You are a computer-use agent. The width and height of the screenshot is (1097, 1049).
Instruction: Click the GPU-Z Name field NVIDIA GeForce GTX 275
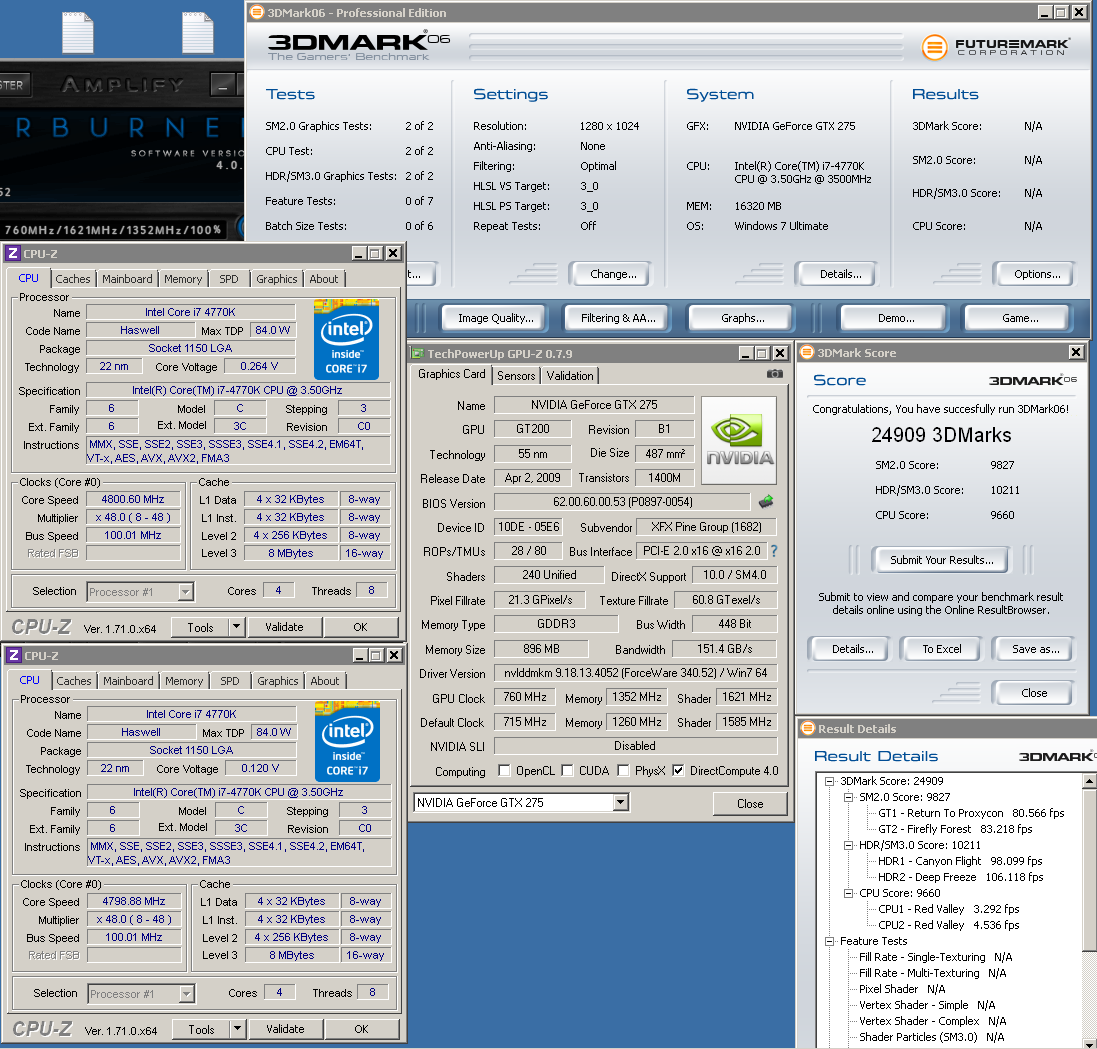pos(594,404)
